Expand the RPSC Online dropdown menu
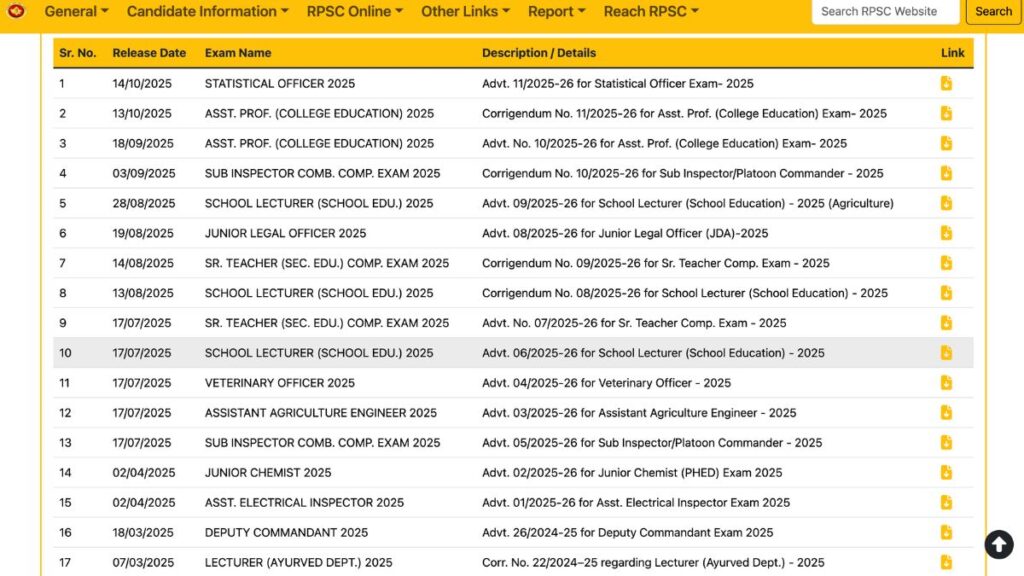This screenshot has width=1024, height=576. pyautogui.click(x=355, y=12)
